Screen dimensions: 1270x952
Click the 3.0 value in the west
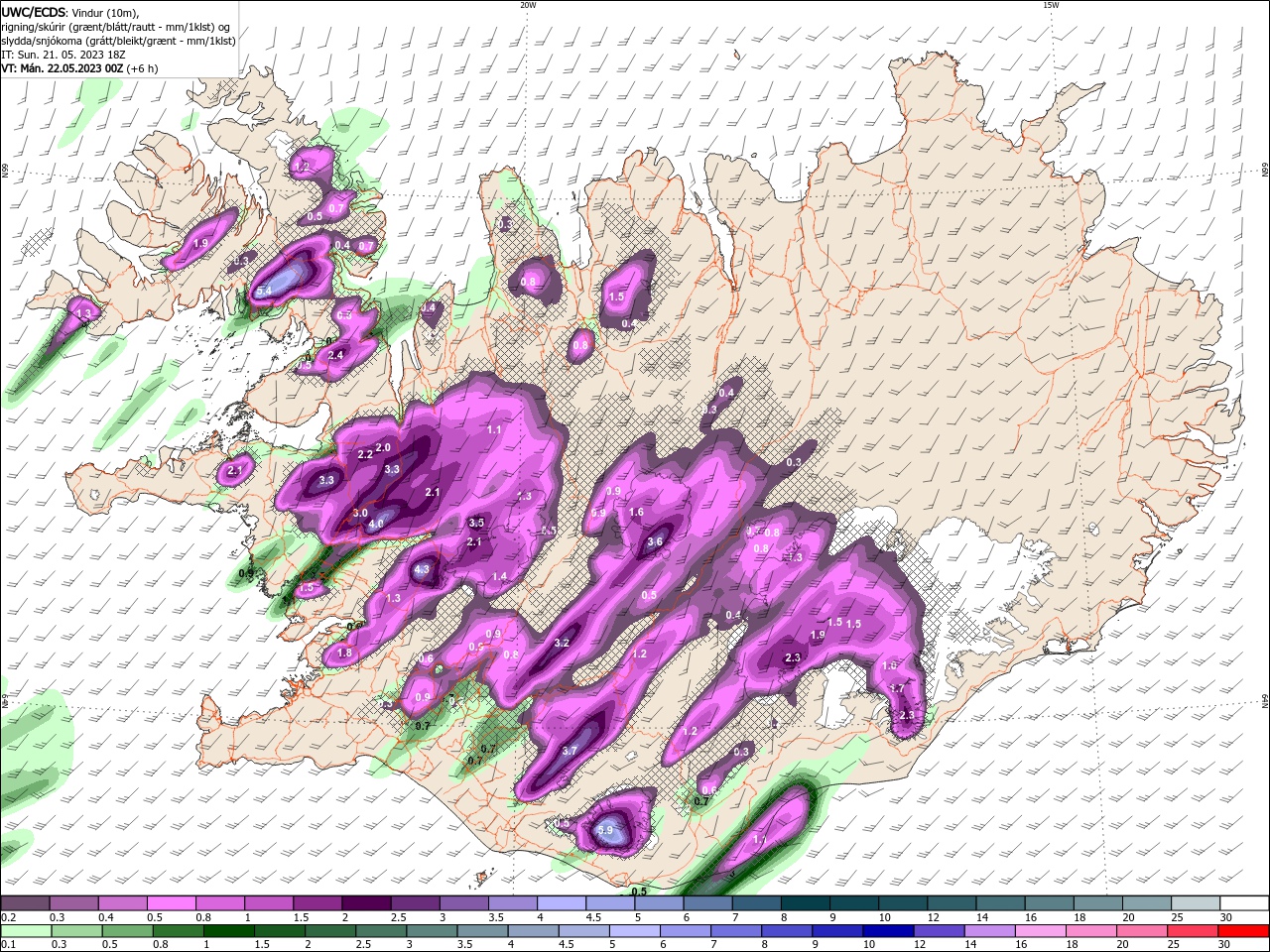click(360, 513)
